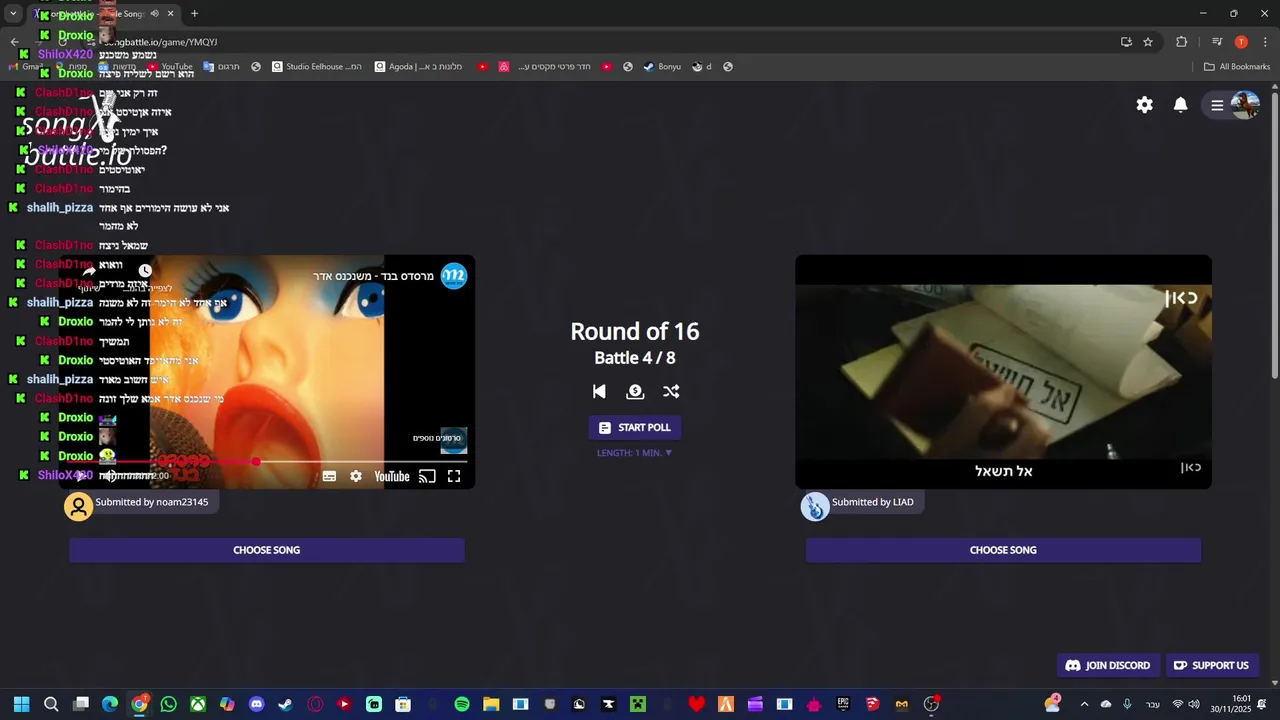Screen dimensions: 1280x720
Task: Open the Chrome media controls icon
Action: 1217,42
